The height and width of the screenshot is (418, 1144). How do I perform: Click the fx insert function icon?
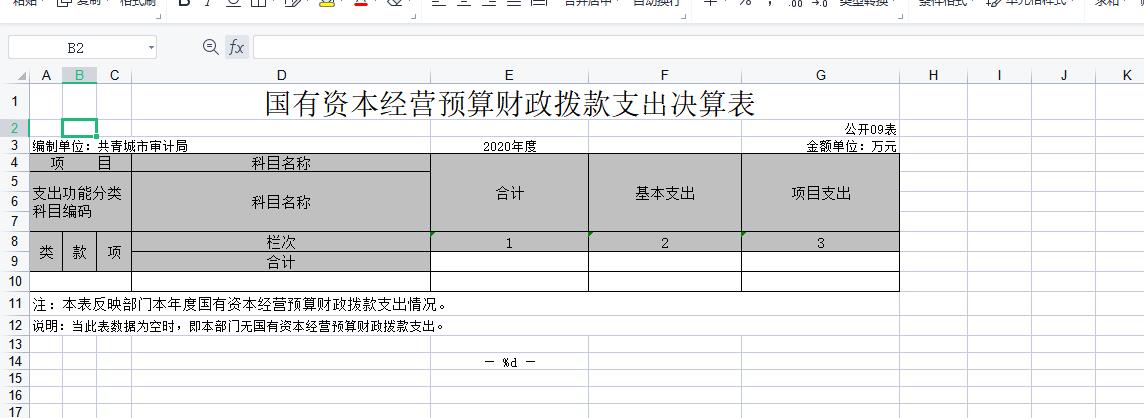click(x=236, y=47)
